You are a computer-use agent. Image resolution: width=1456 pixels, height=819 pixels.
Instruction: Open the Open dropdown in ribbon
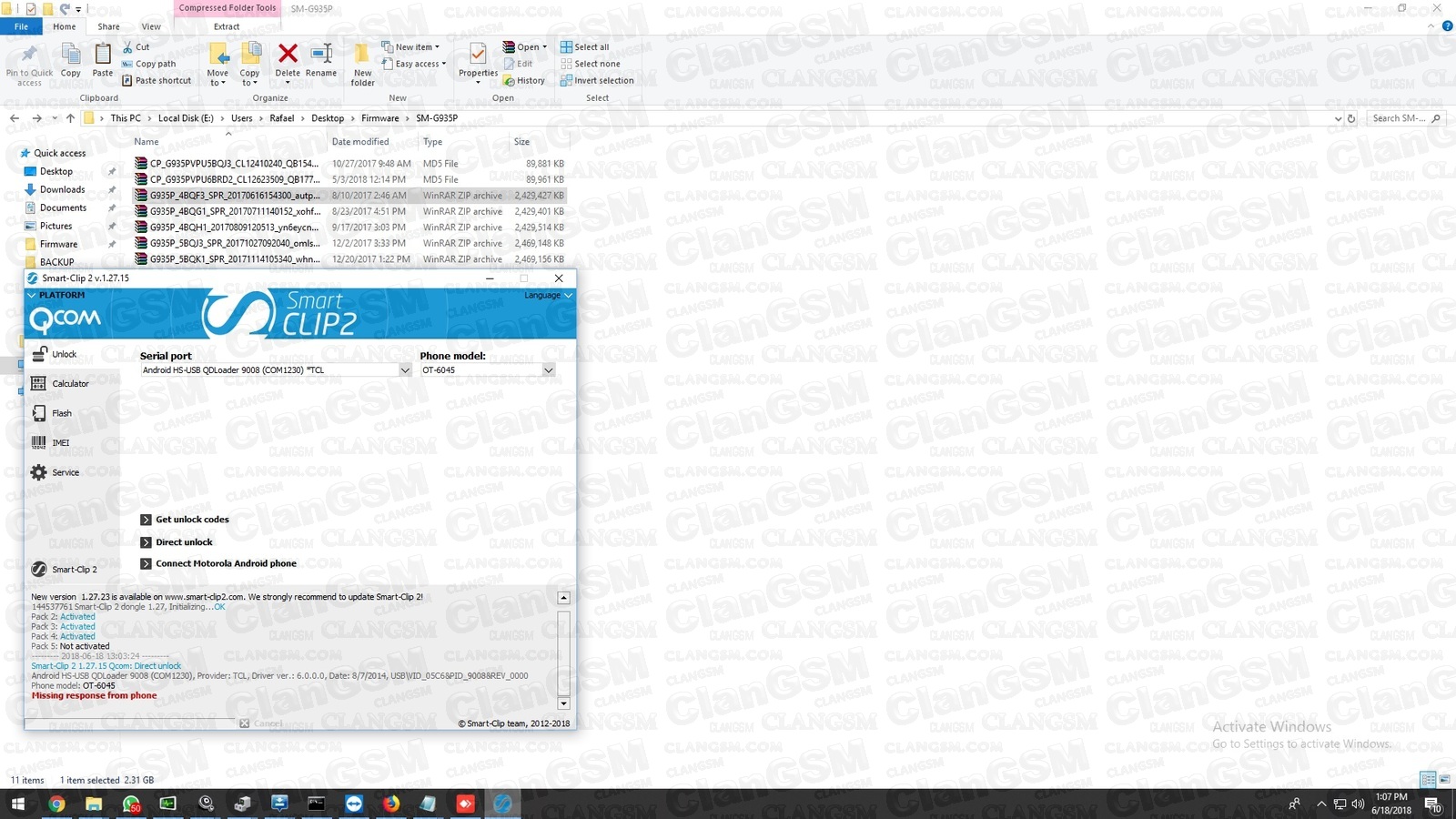click(525, 47)
